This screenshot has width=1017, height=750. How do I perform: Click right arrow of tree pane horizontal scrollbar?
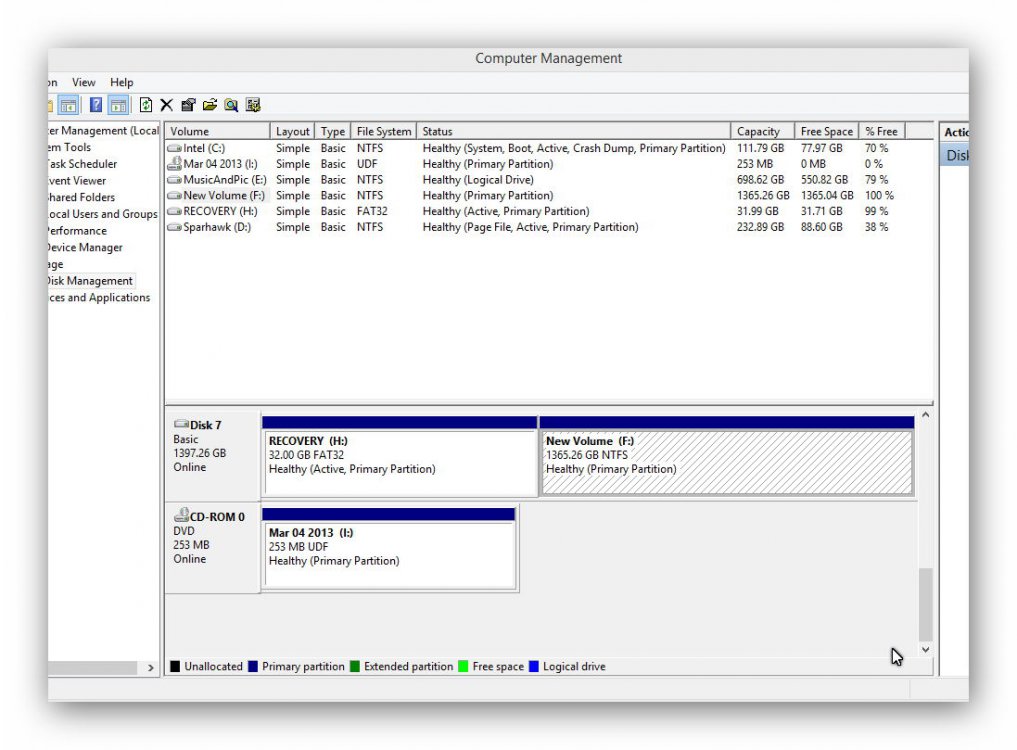pos(150,668)
